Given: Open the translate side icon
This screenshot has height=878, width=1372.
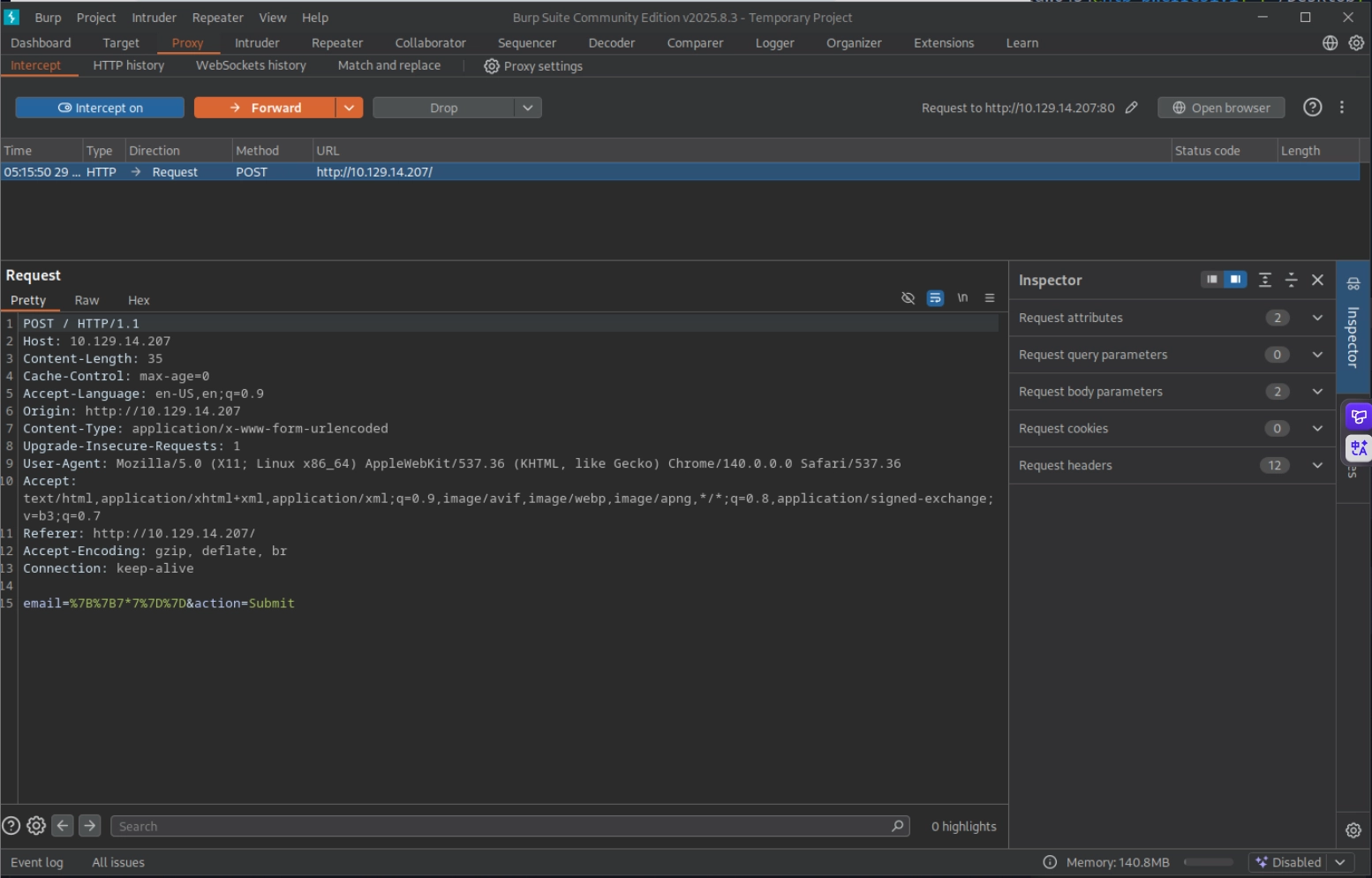Looking at the screenshot, I should point(1358,447).
